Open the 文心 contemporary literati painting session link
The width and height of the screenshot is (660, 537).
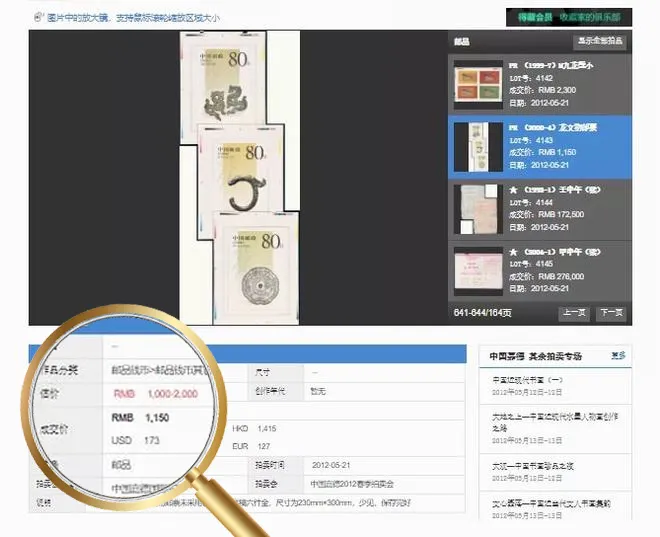tap(551, 503)
